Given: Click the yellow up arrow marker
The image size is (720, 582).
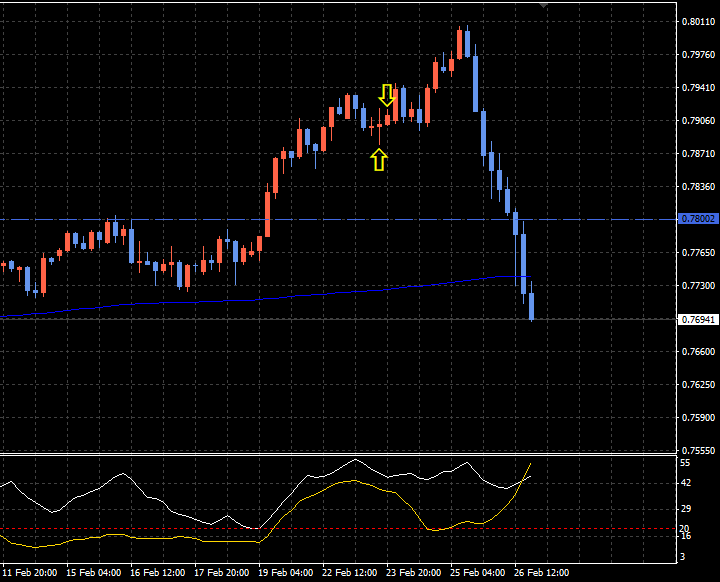Looking at the screenshot, I should point(379,159).
